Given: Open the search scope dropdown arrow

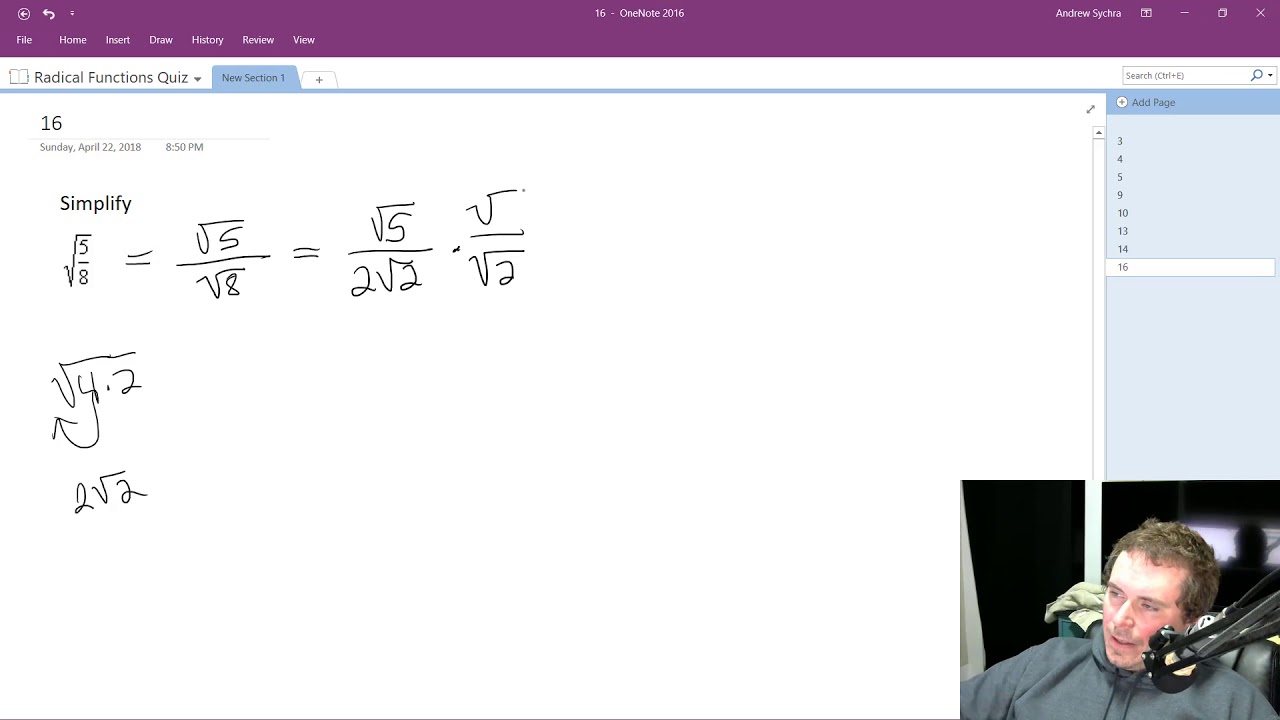Looking at the screenshot, I should (x=1270, y=75).
